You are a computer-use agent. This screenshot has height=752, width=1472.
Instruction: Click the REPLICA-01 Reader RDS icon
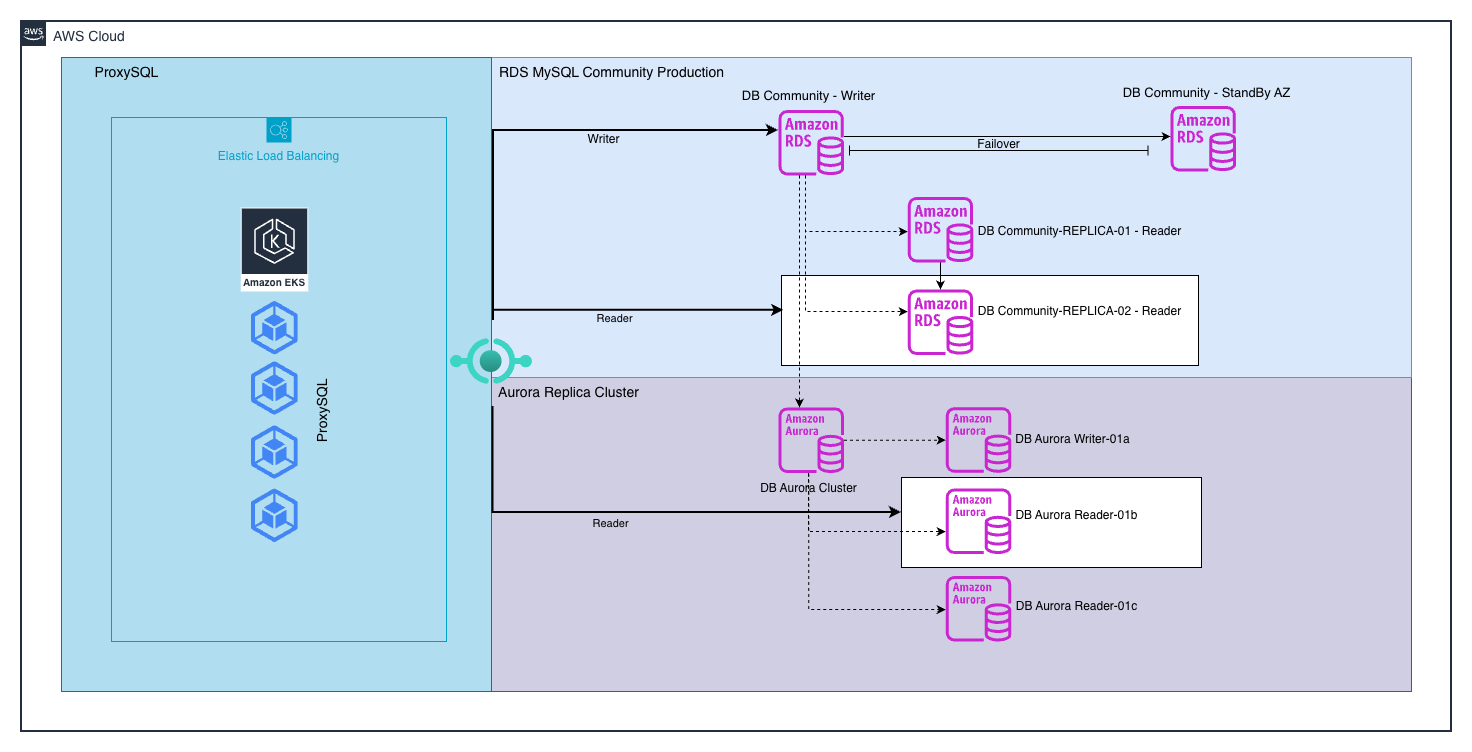coord(941,230)
